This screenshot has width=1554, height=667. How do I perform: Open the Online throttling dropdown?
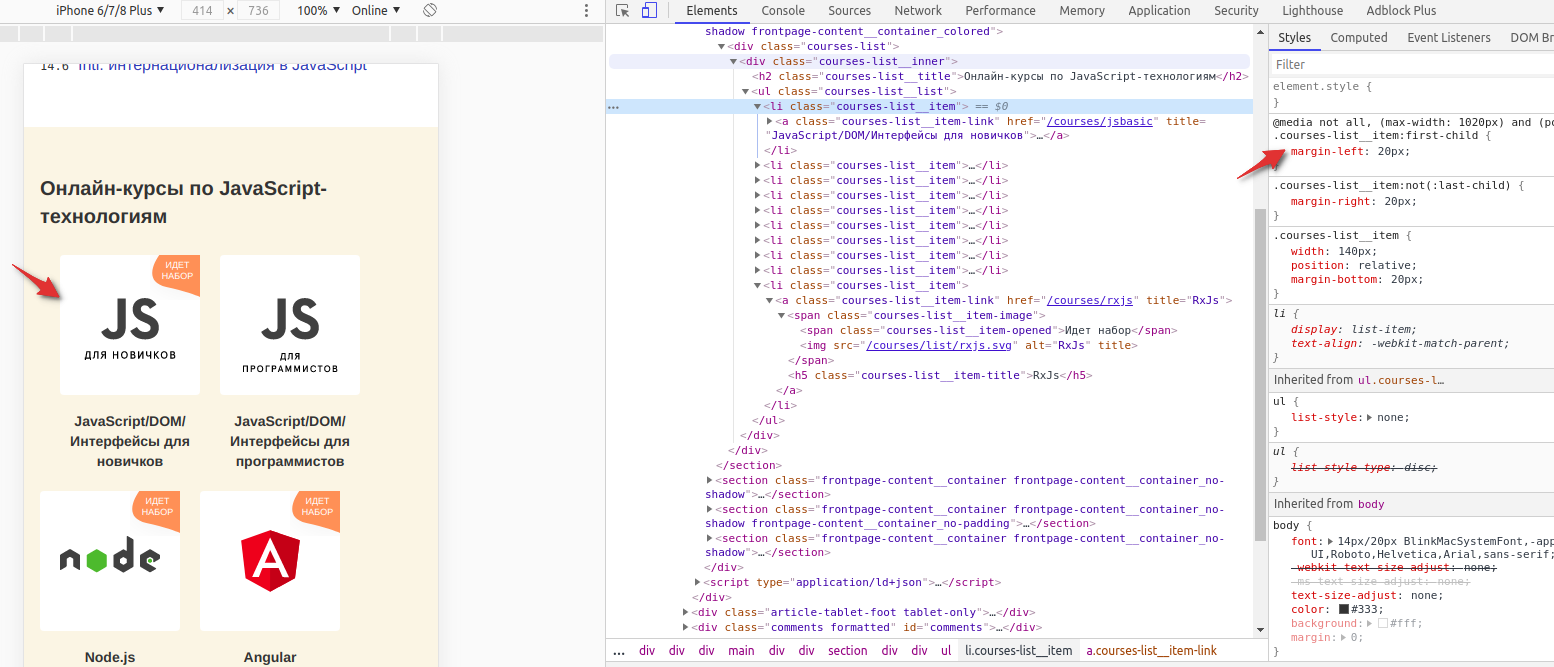(x=376, y=10)
